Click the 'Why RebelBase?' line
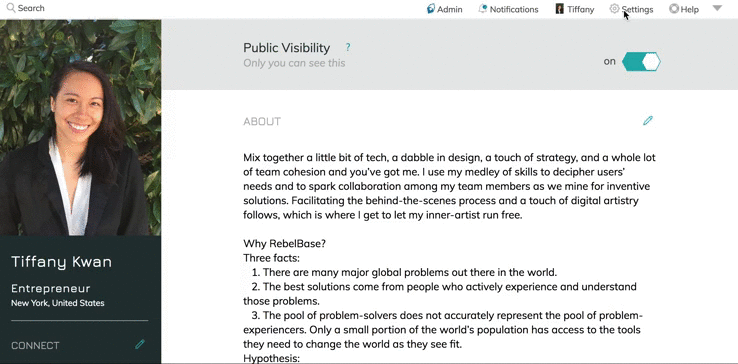Viewport: 738px width, 364px height. pyautogui.click(x=284, y=244)
